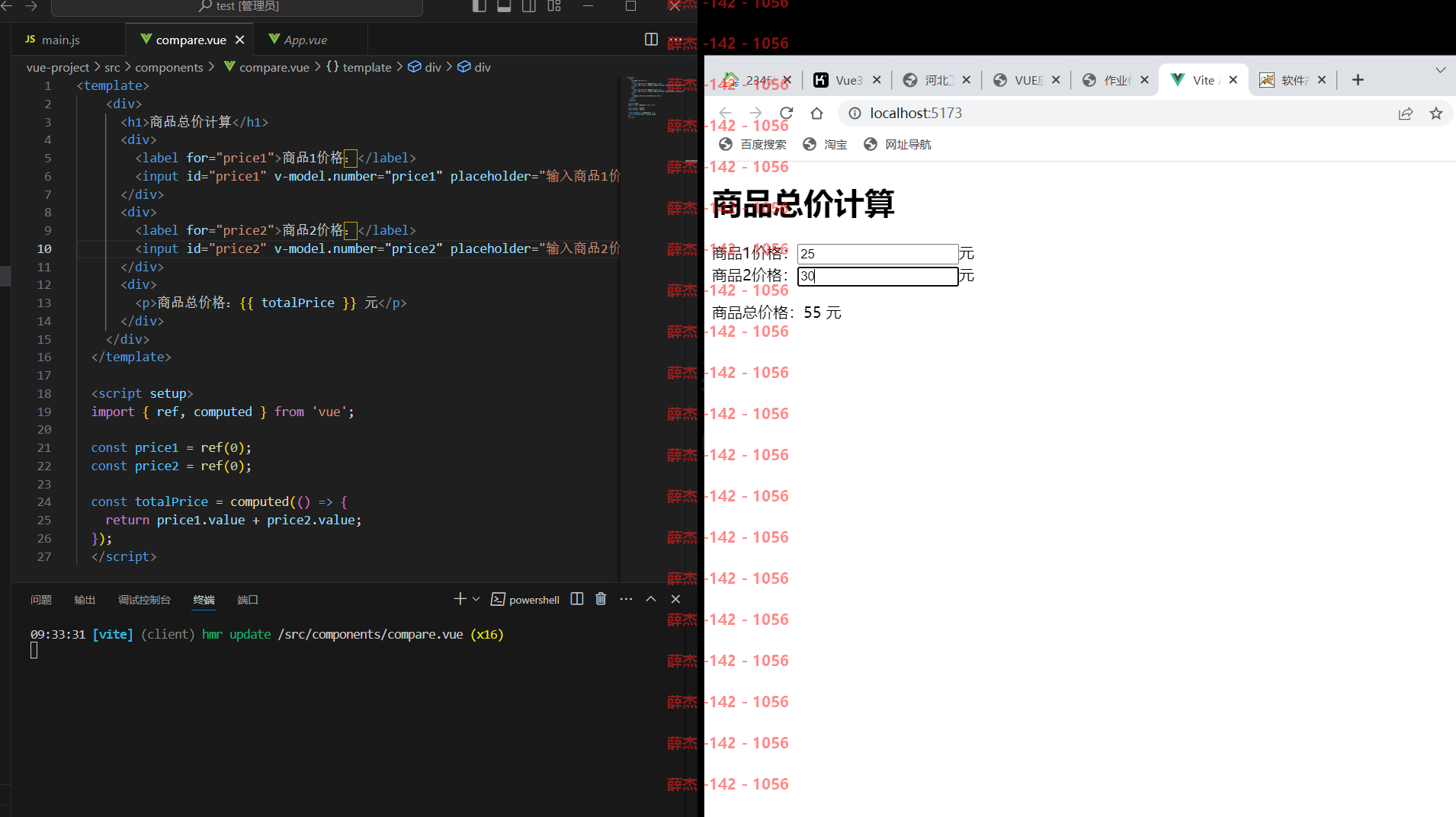Click the components breadcrumb segment
This screenshot has width=1456, height=817.
coord(169,67)
